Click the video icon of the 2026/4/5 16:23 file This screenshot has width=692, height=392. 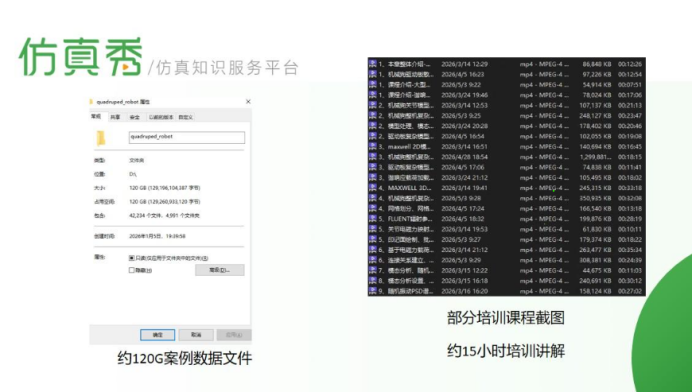point(373,74)
